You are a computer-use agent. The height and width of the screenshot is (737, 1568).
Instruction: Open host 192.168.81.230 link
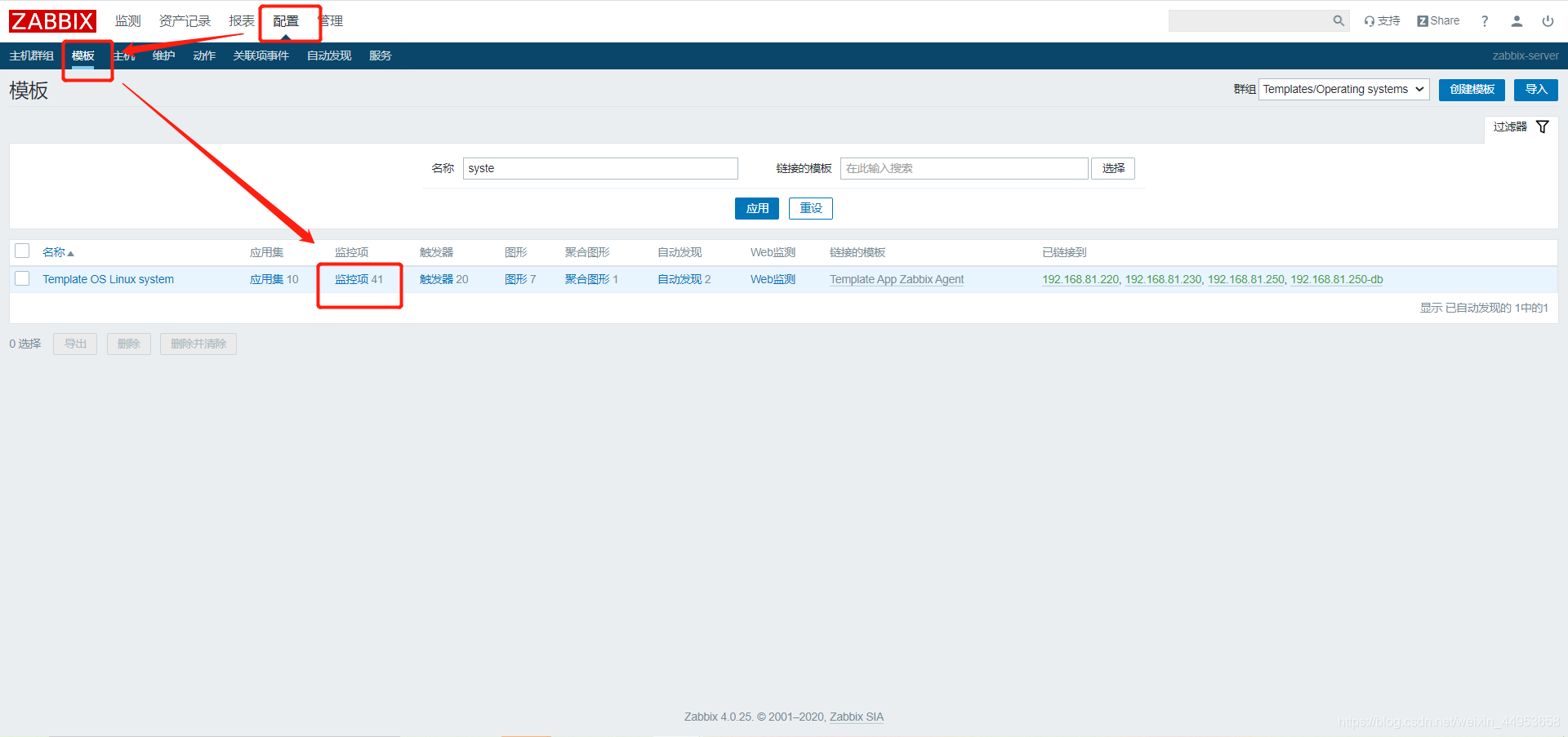click(x=1163, y=279)
